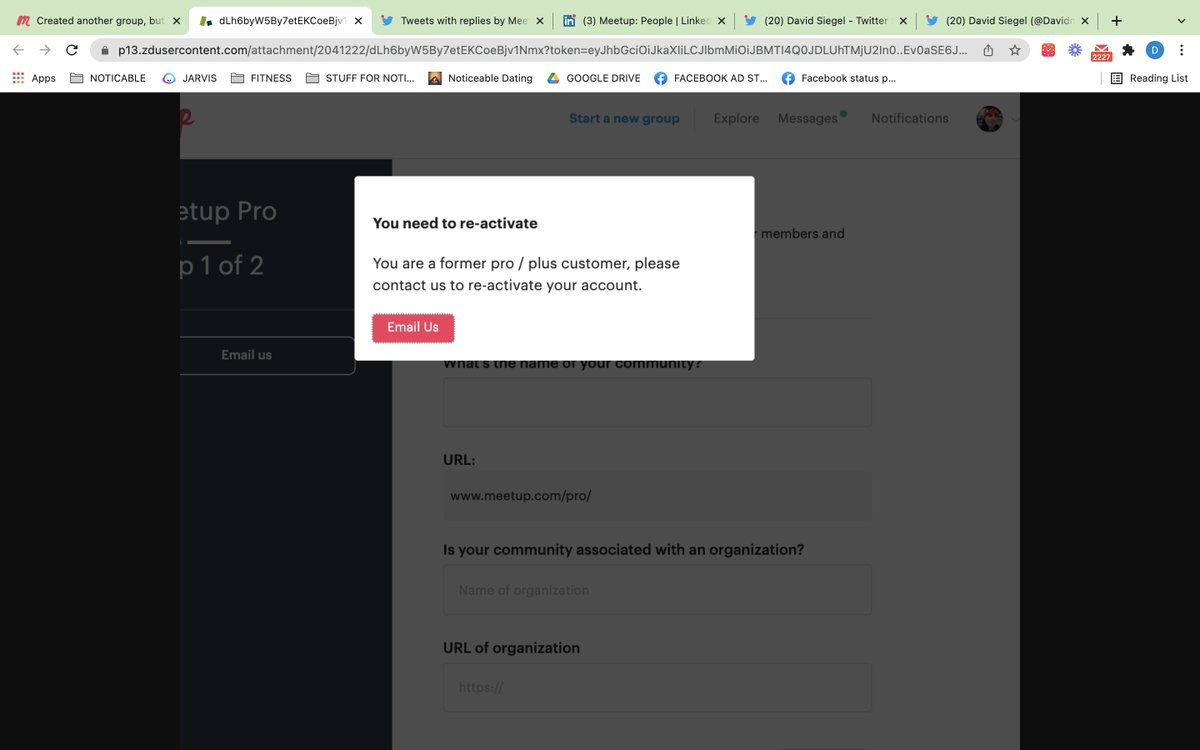
Task: Click the www.meetup.com/pro/ URL field
Action: [x=657, y=495]
